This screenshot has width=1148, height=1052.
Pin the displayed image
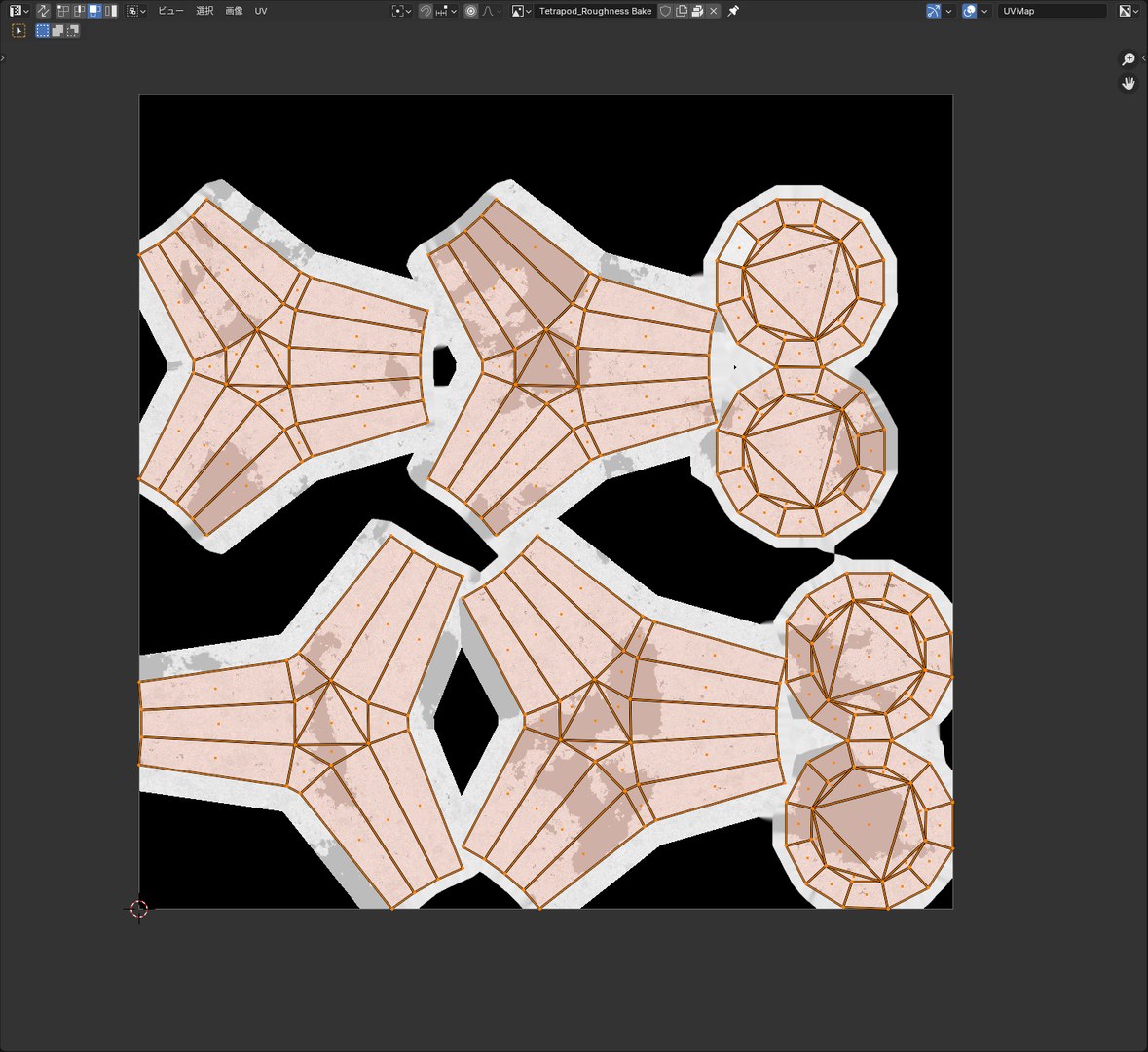coord(733,11)
